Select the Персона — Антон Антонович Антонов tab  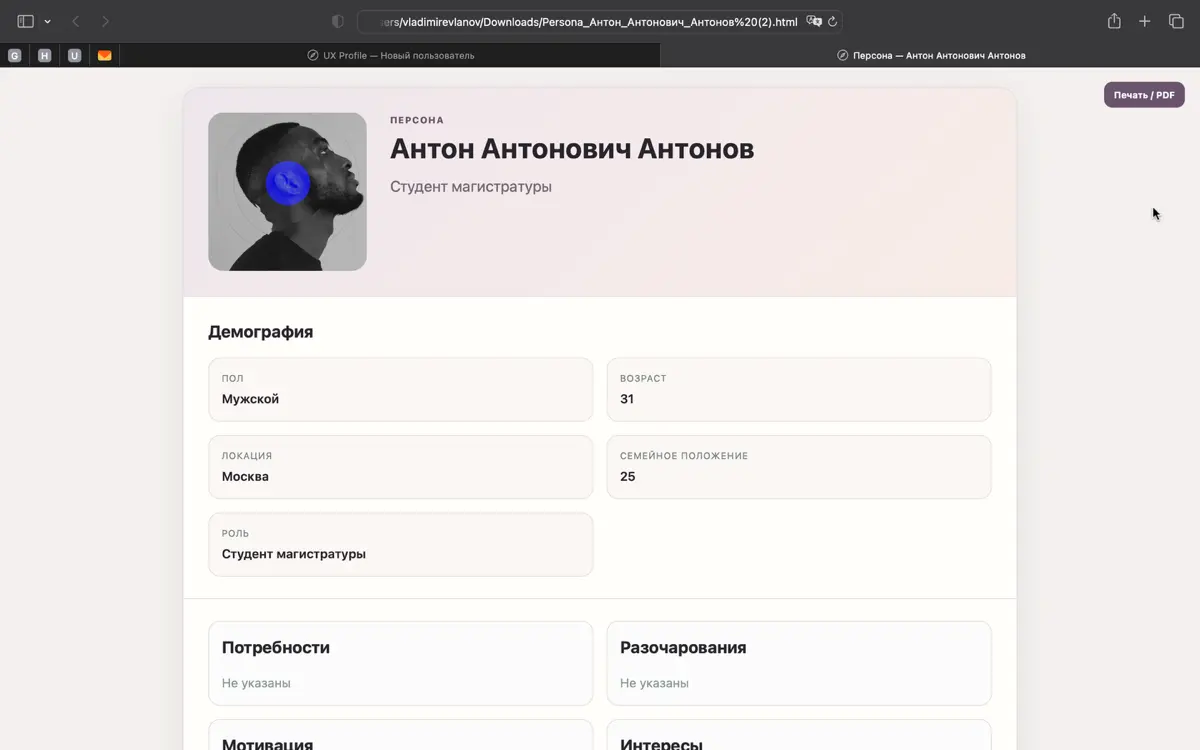pos(930,55)
